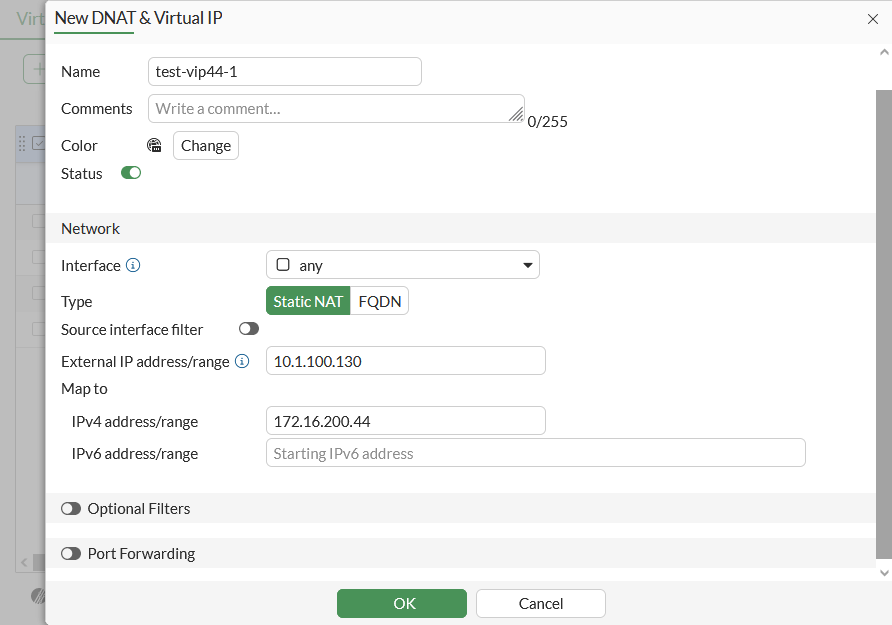Screen dimensions: 892x625
Task: Open the Interface dropdown
Action: tap(402, 265)
